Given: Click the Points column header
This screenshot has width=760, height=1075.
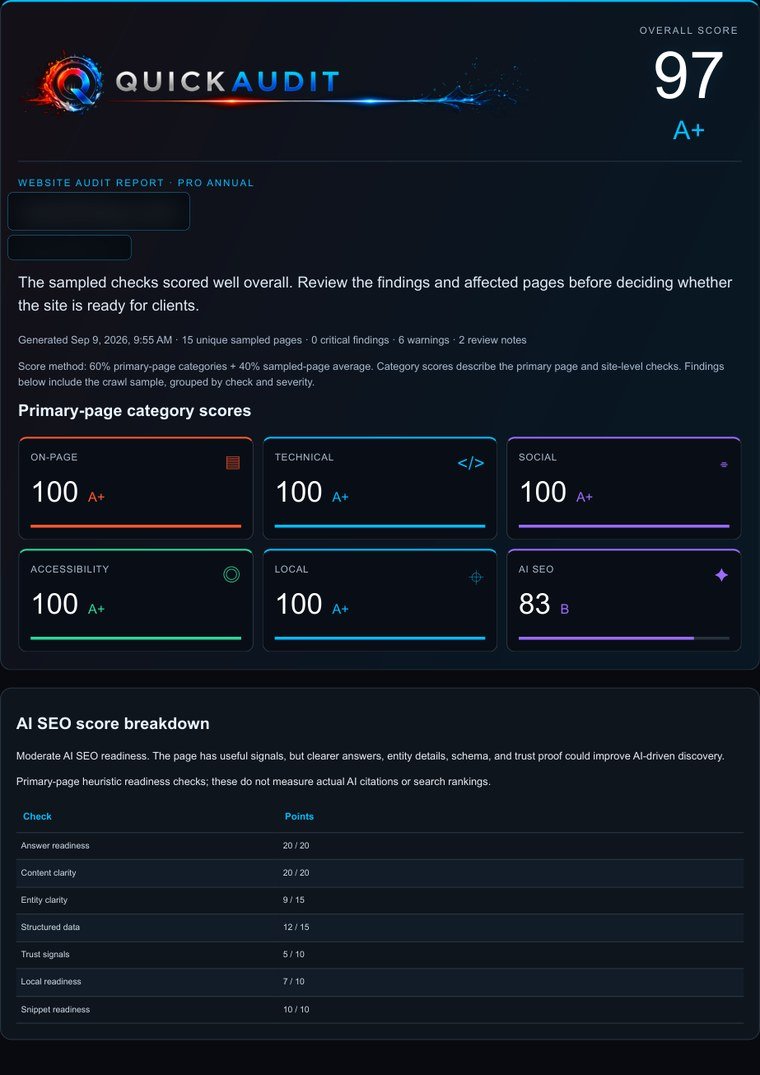Looking at the screenshot, I should click(x=299, y=817).
